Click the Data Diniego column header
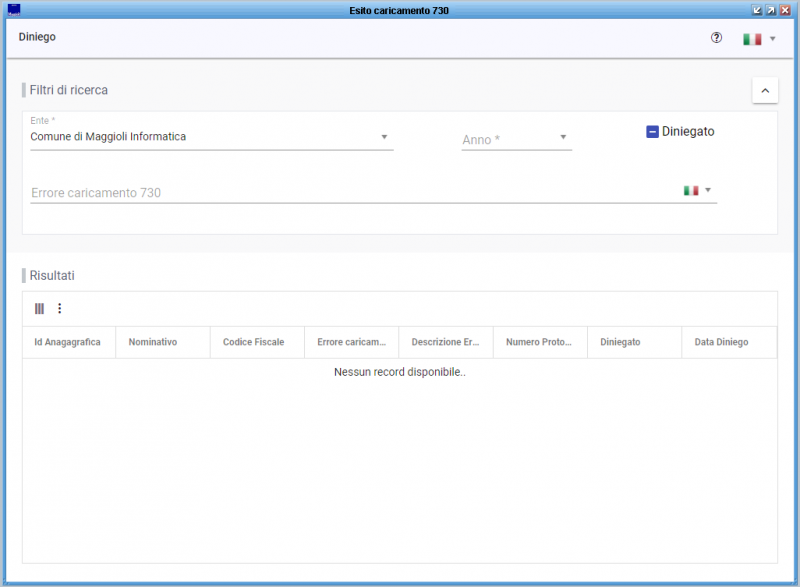This screenshot has height=587, width=800. pos(721,342)
